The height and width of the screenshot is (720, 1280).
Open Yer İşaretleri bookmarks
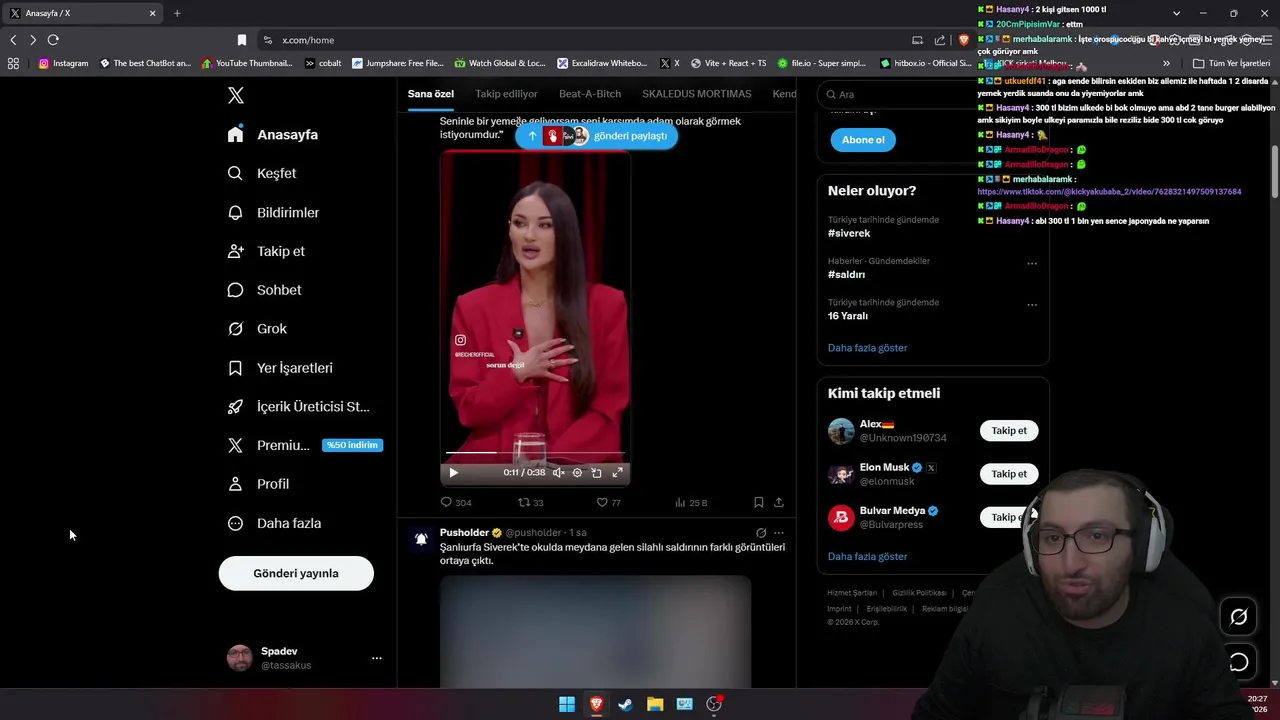pyautogui.click(x=280, y=367)
